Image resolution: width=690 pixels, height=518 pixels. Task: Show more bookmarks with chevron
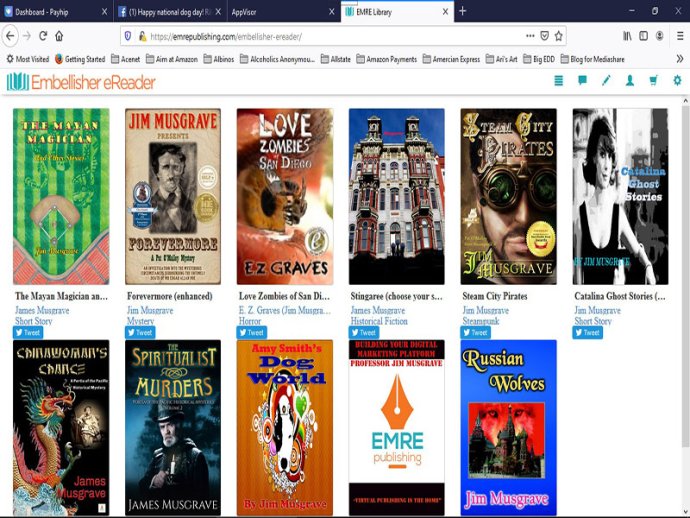(680, 59)
